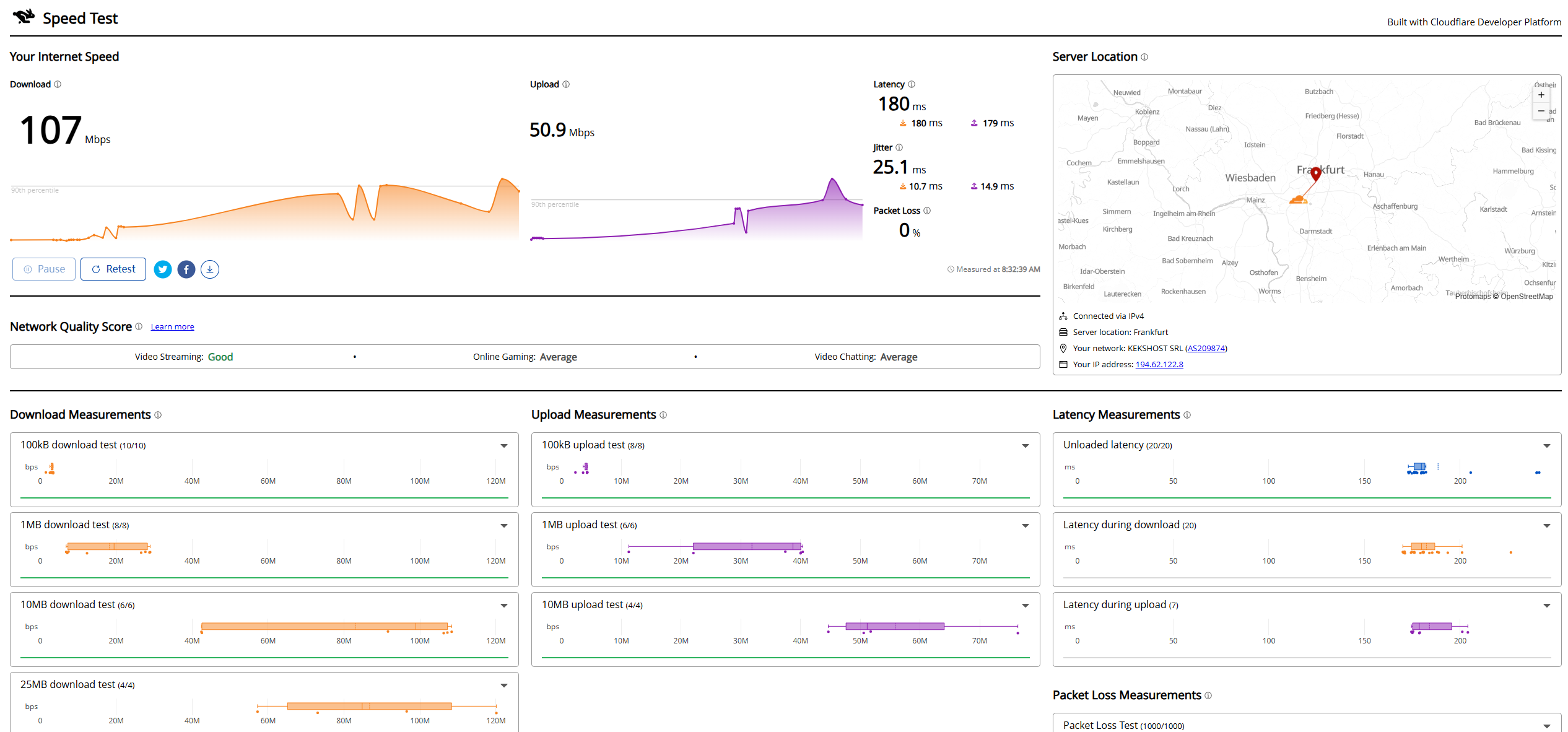Zoom out on the map
The image size is (1568, 732).
click(x=1541, y=111)
